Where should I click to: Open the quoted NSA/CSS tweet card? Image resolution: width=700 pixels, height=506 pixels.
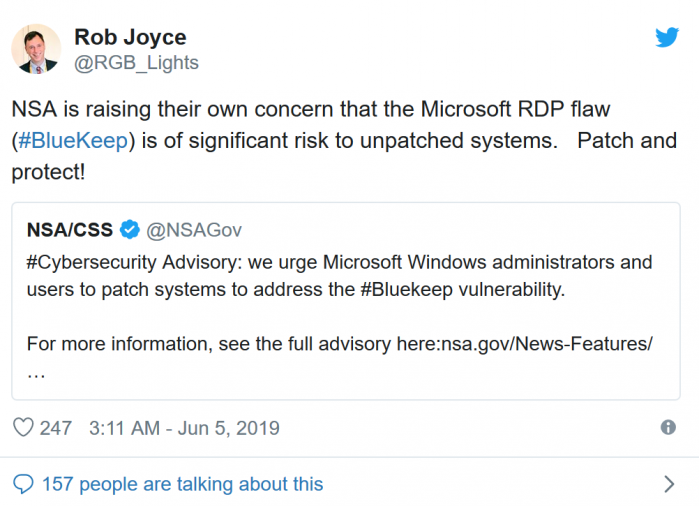coord(346,301)
